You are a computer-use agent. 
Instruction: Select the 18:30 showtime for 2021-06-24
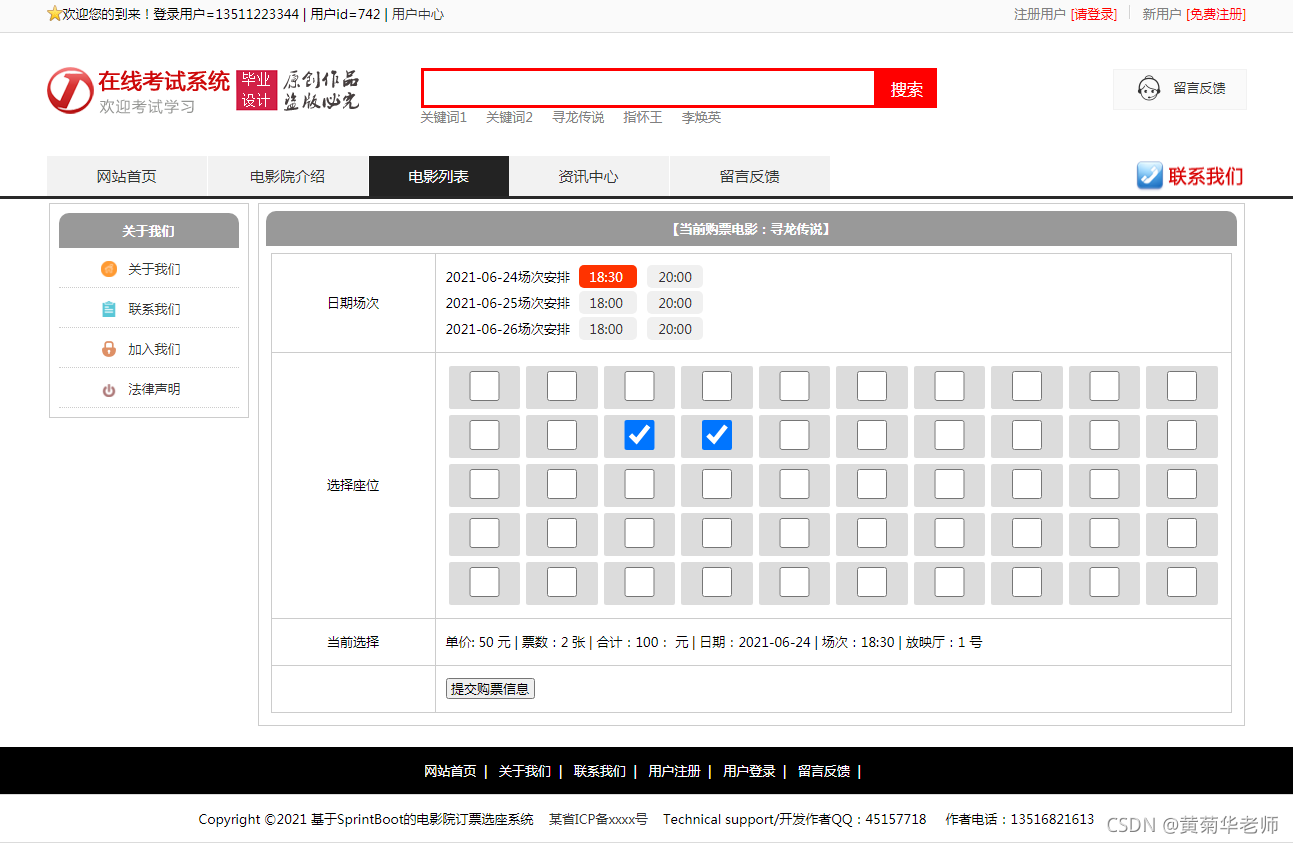tap(607, 276)
